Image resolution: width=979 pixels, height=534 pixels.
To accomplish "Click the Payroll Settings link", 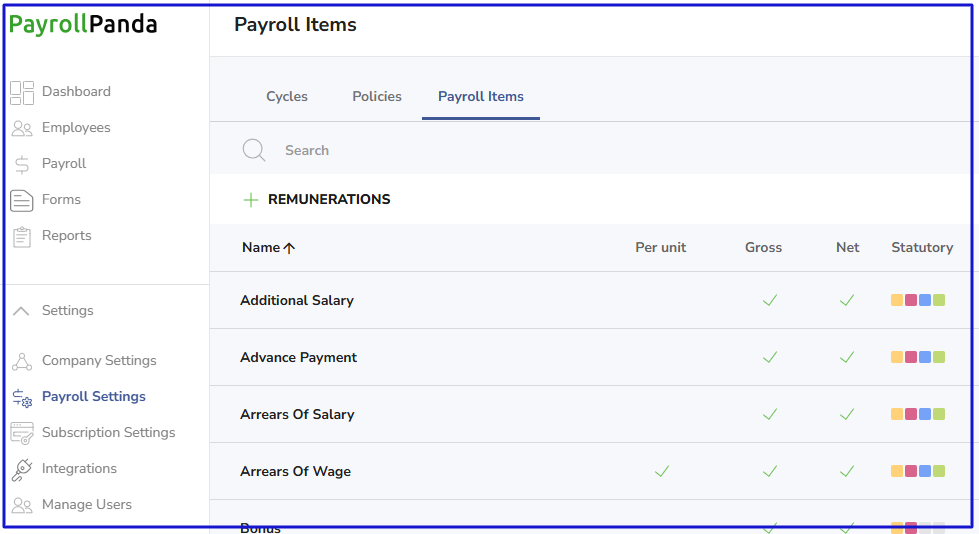I will pyautogui.click(x=94, y=397).
